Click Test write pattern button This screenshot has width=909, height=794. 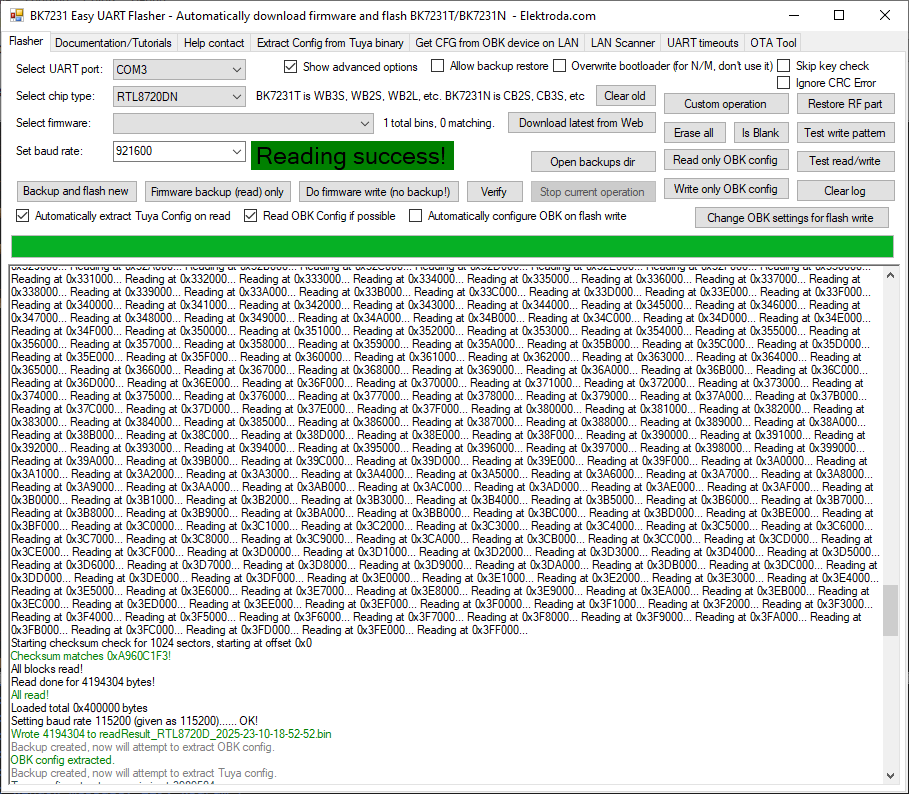tap(845, 133)
